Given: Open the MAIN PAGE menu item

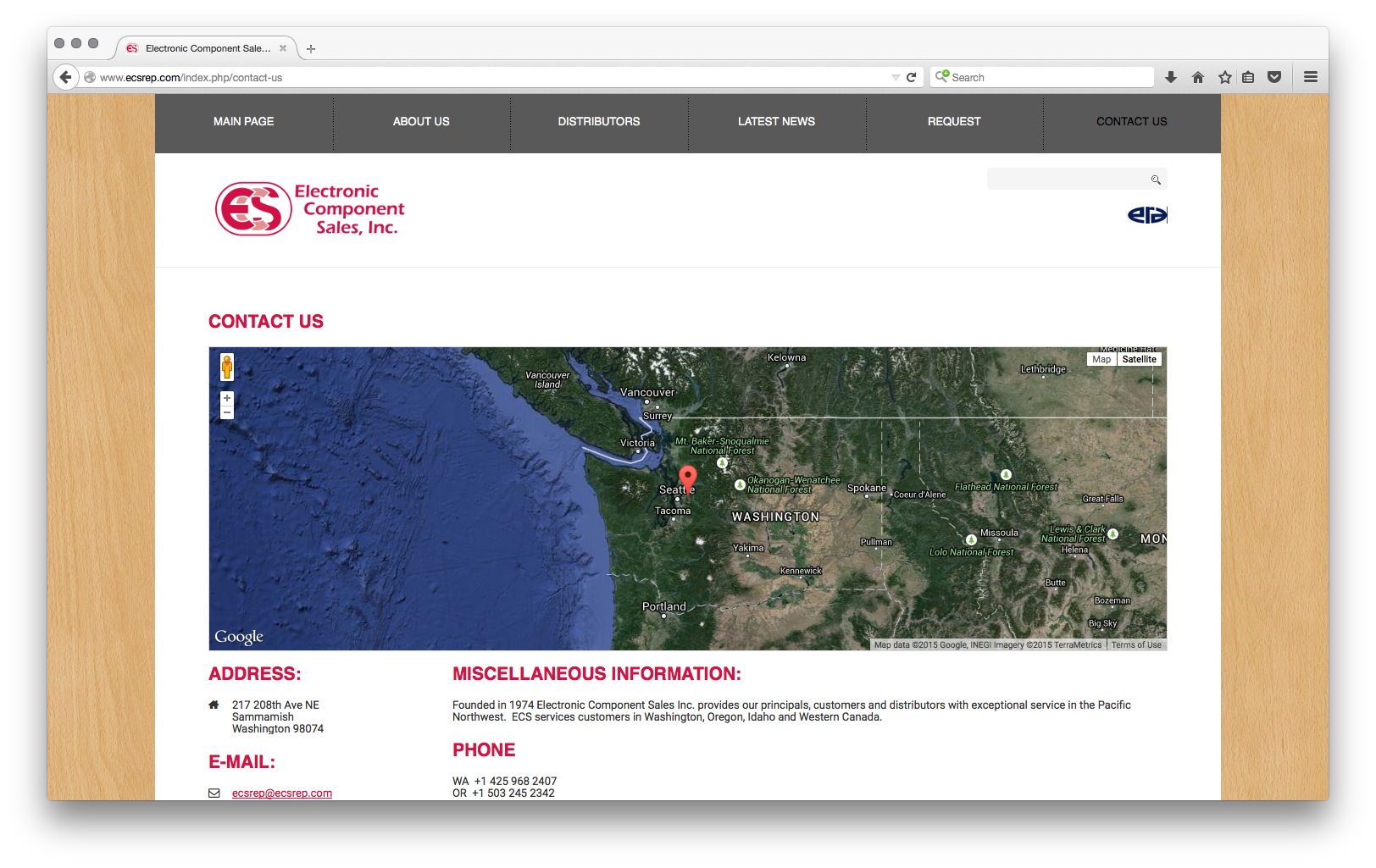Looking at the screenshot, I should [244, 122].
